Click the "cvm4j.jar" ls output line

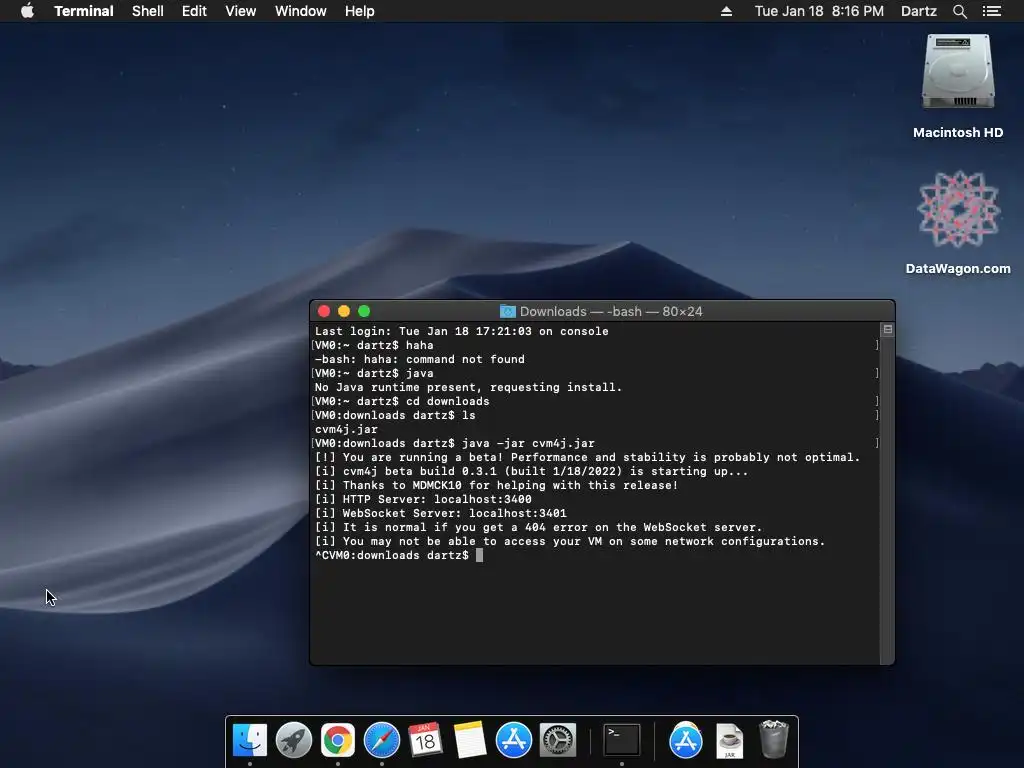(346, 429)
